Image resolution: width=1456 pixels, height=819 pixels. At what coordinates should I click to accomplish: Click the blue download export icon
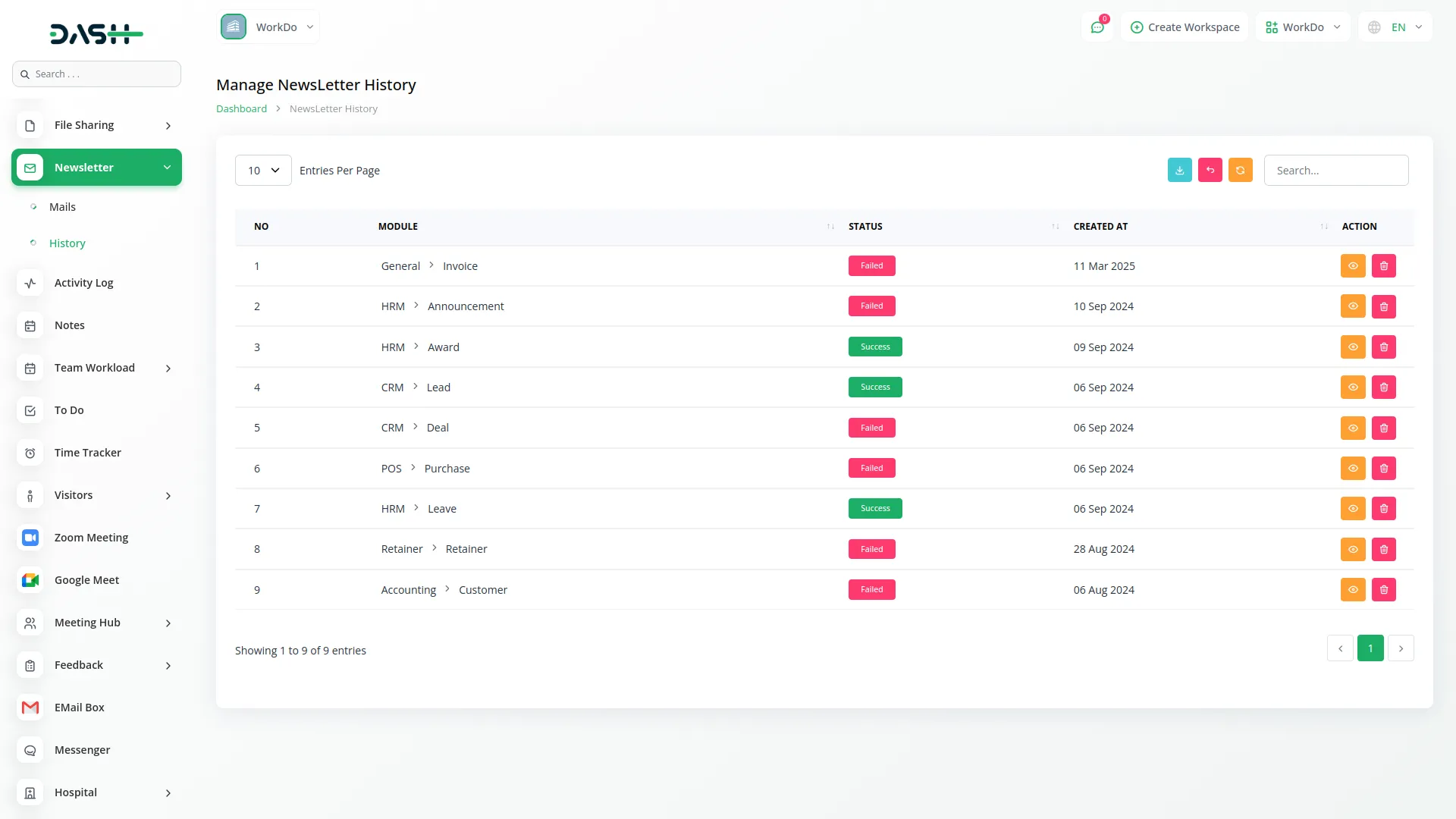pyautogui.click(x=1179, y=171)
